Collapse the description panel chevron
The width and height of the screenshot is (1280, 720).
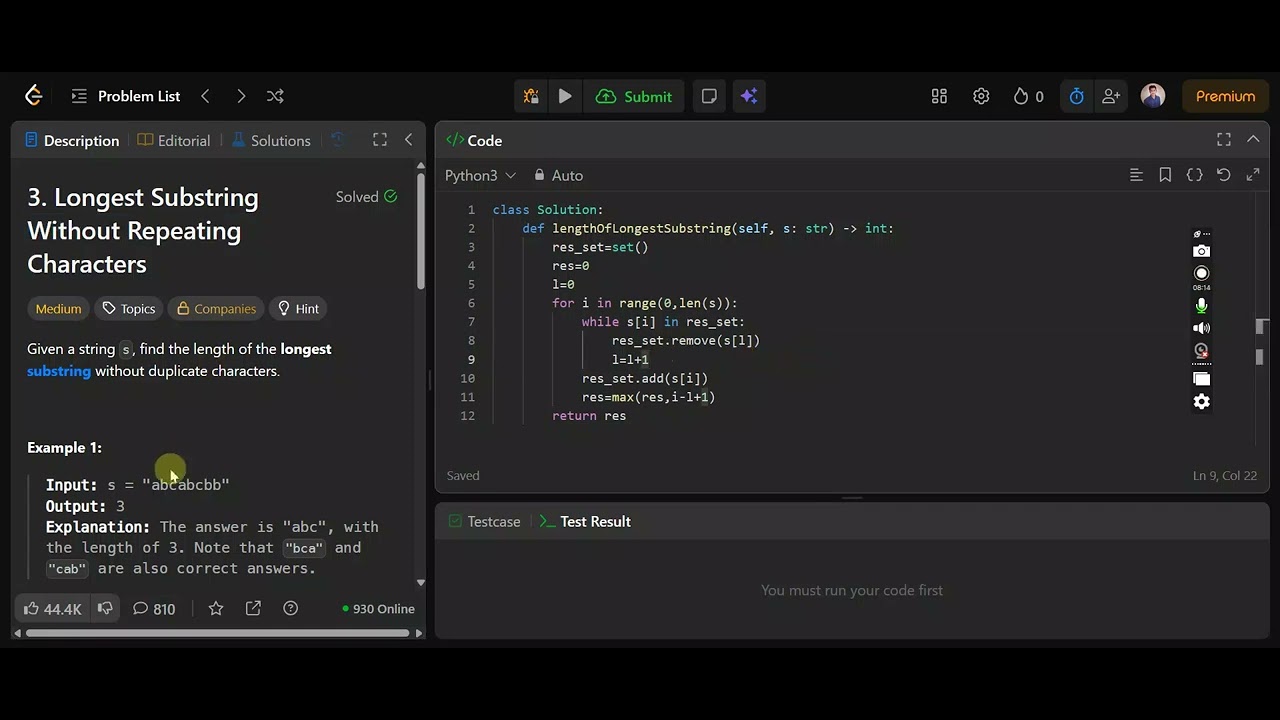tap(408, 140)
